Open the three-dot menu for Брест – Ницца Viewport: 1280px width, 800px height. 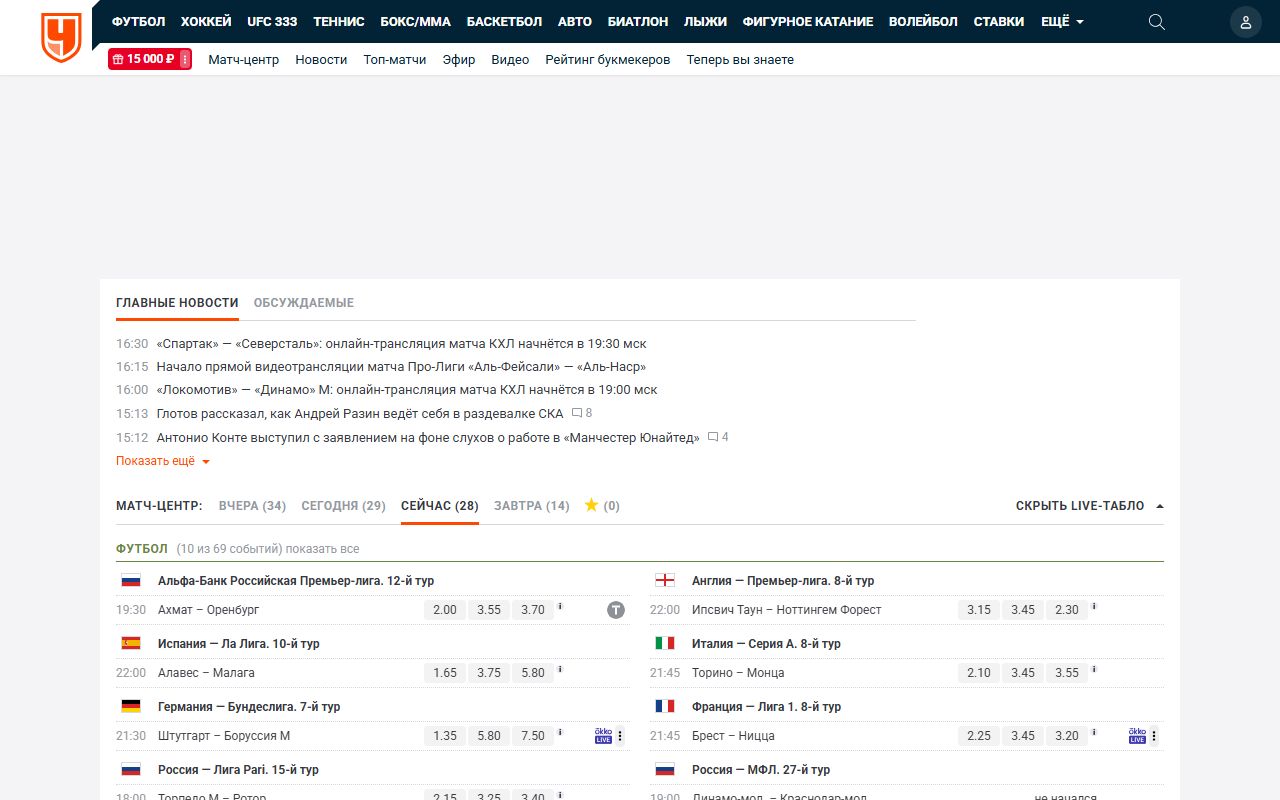(1154, 736)
